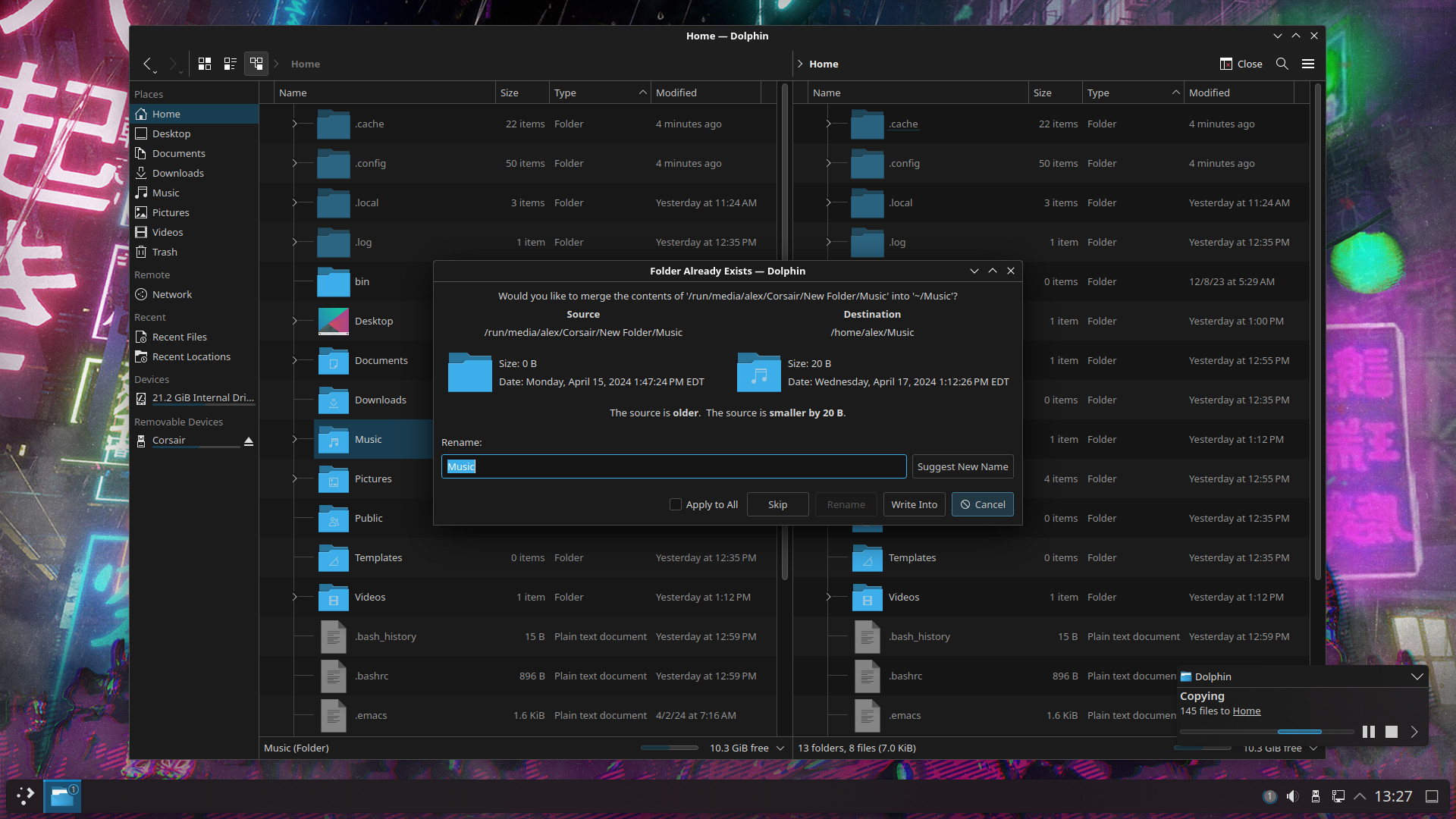The image size is (1456, 819).
Task: Pause the copying job
Action: (1369, 732)
